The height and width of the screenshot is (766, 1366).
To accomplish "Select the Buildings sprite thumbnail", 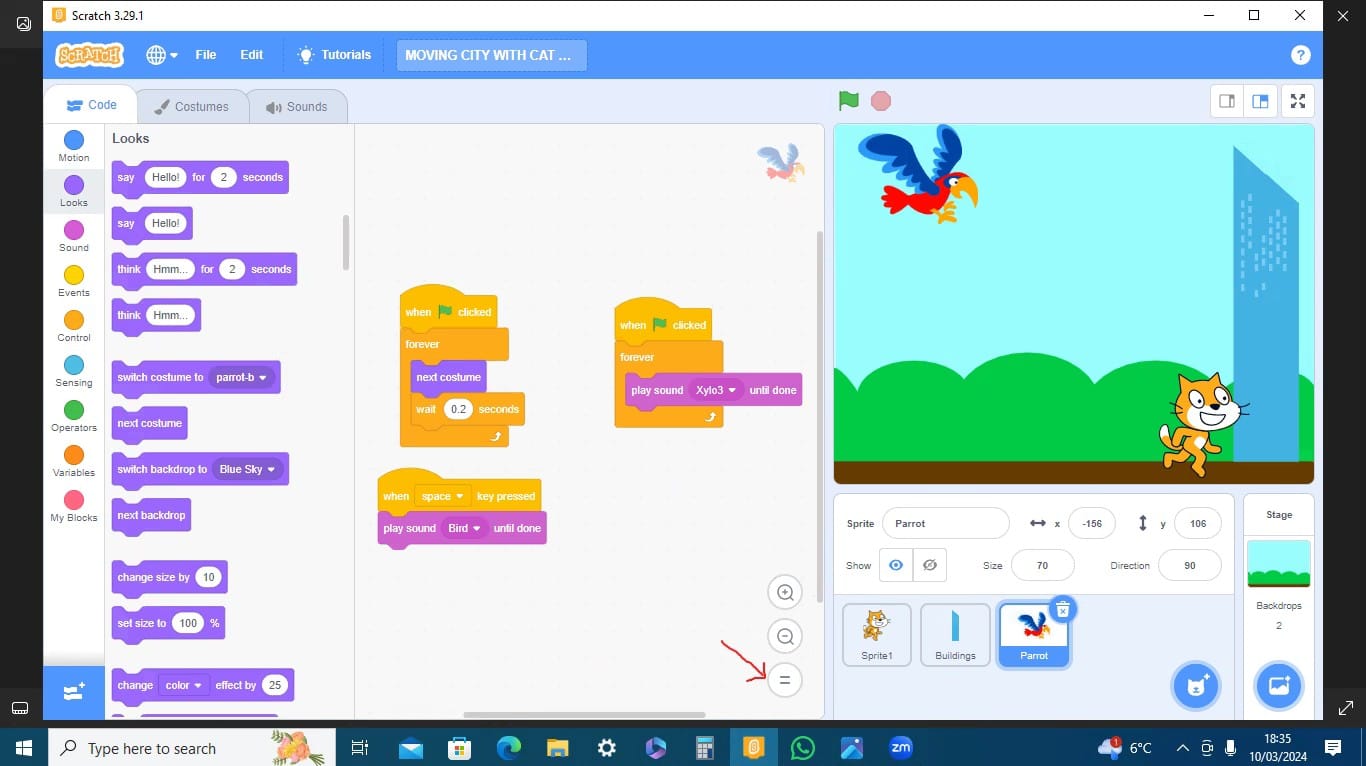I will pyautogui.click(x=954, y=634).
